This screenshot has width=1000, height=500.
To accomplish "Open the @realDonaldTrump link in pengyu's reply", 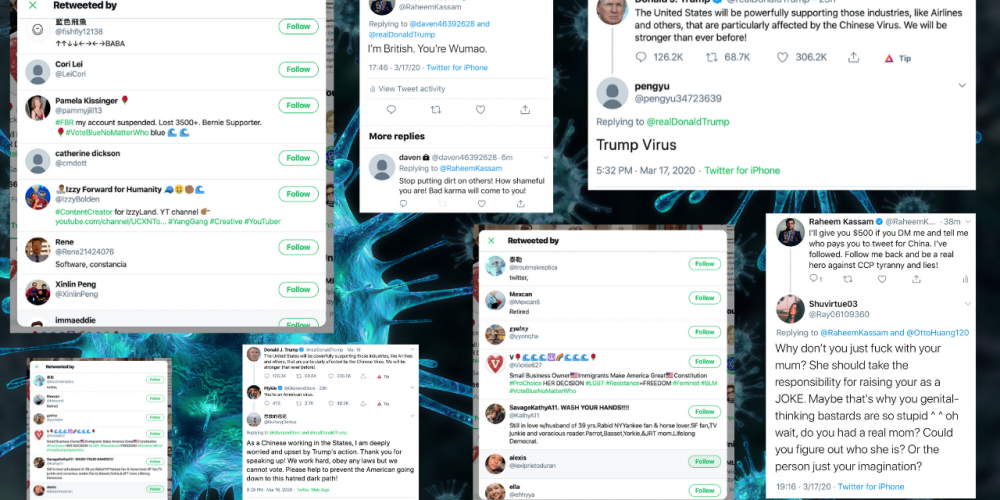I will click(688, 122).
